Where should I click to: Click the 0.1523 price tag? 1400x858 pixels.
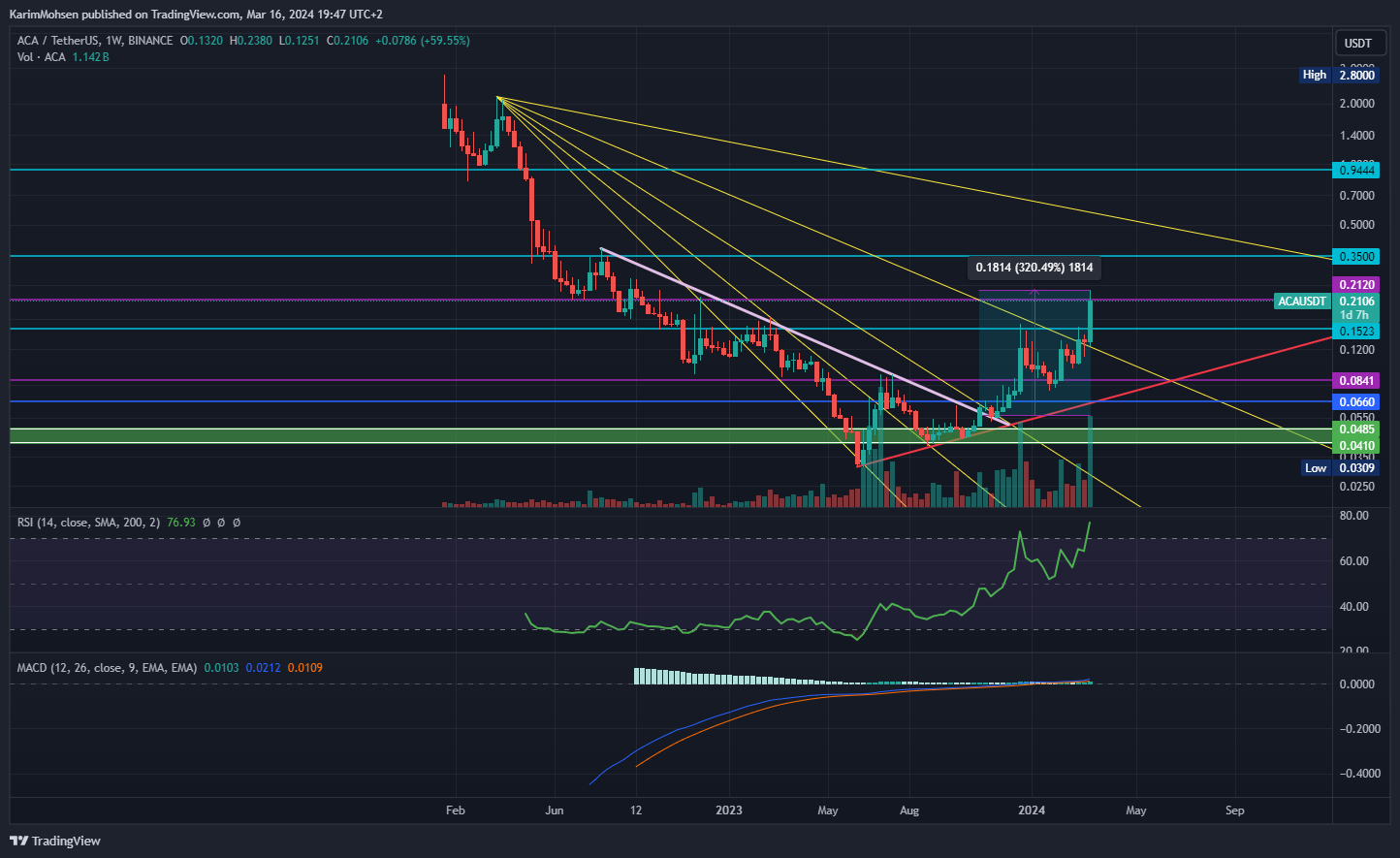pyautogui.click(x=1356, y=332)
